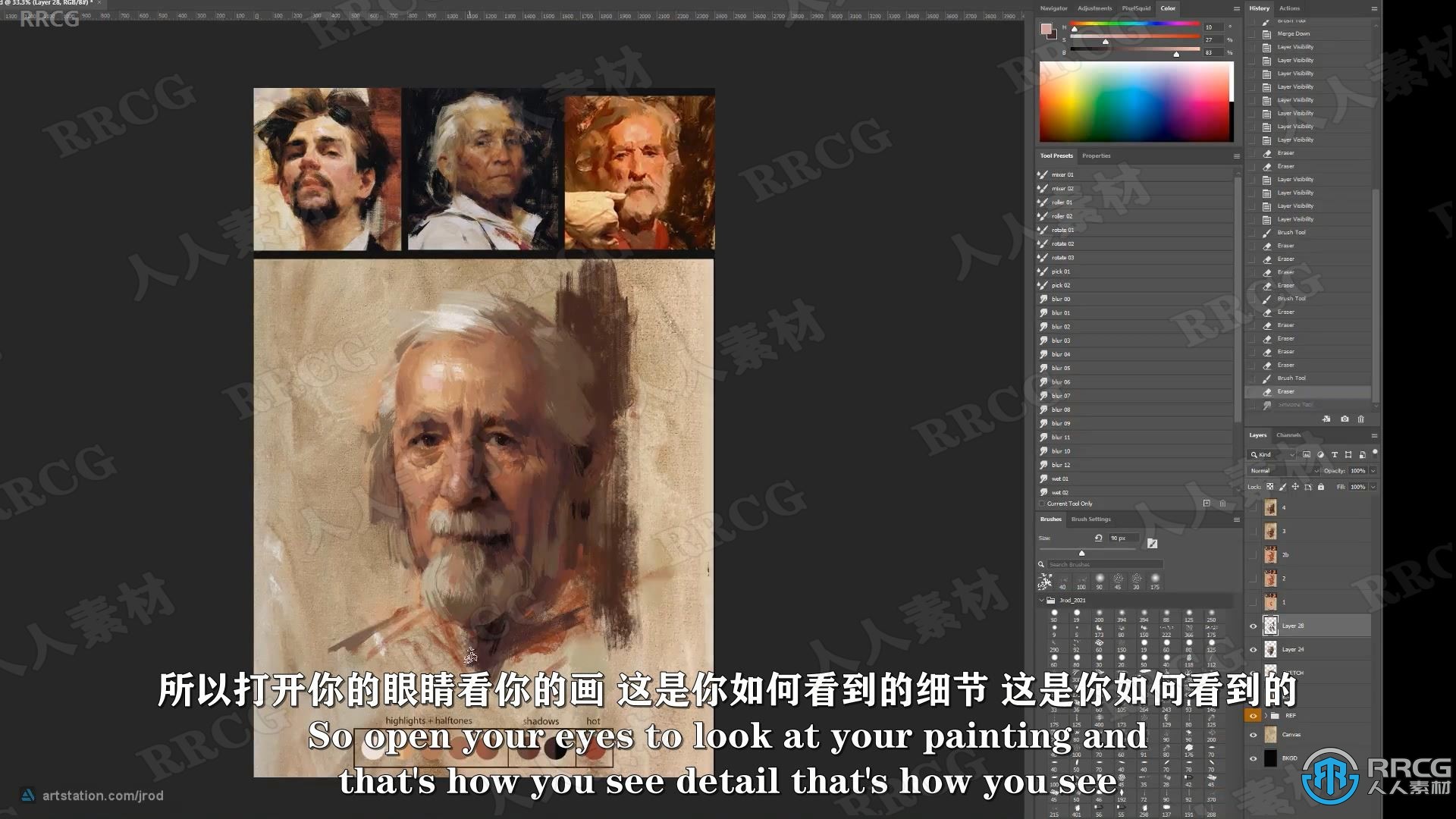Click the Search Brushes field
Image resolution: width=1456 pixels, height=819 pixels.
tap(1105, 564)
